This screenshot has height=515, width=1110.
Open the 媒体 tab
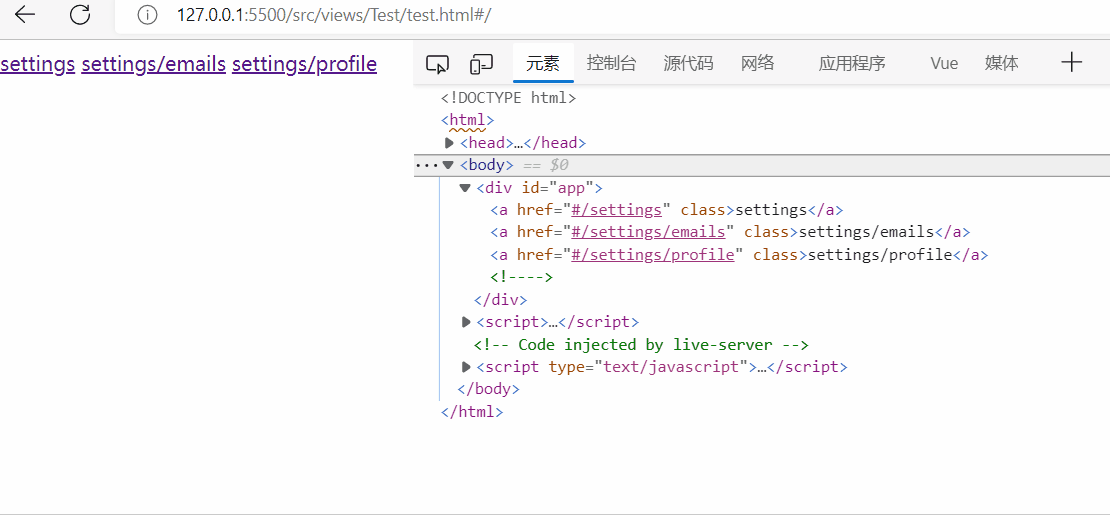[x=1002, y=63]
